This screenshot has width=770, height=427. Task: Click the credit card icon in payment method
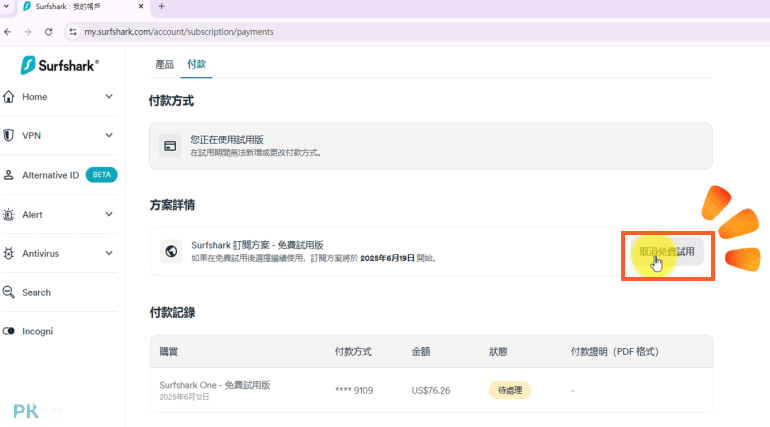[x=170, y=146]
